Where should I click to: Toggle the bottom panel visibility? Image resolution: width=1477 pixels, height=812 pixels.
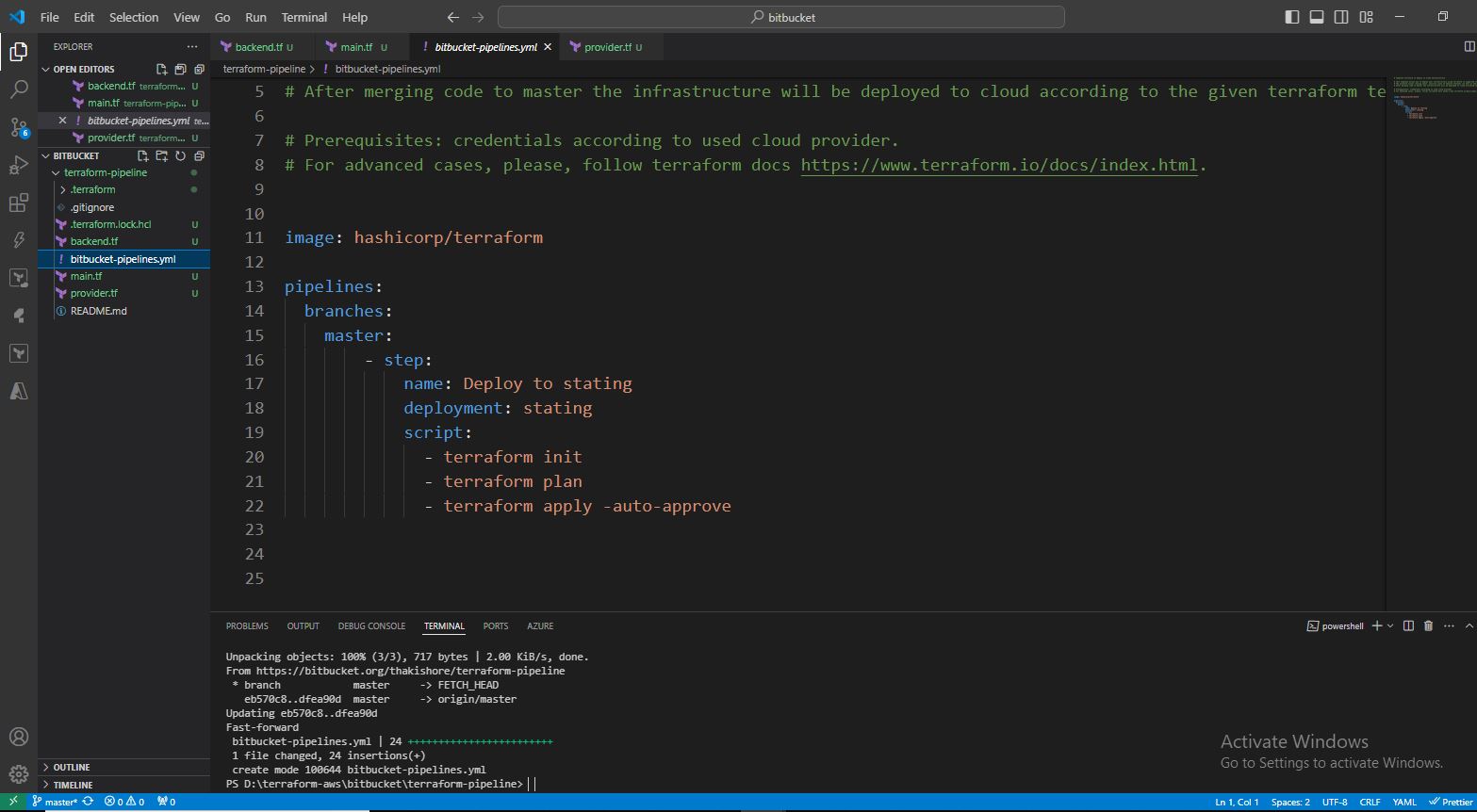[x=1317, y=17]
